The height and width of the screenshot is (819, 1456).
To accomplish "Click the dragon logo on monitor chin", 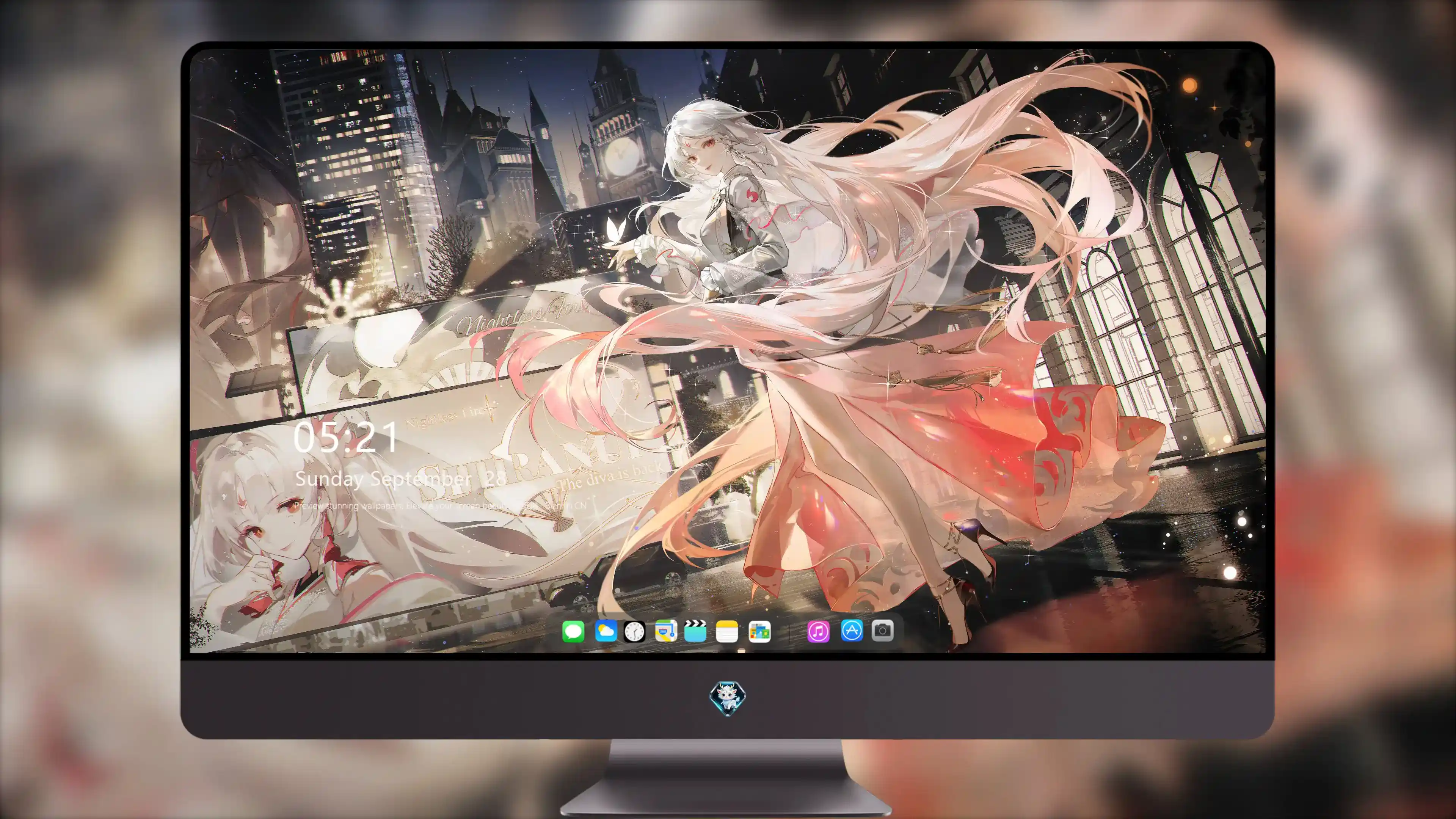I will coord(728,698).
